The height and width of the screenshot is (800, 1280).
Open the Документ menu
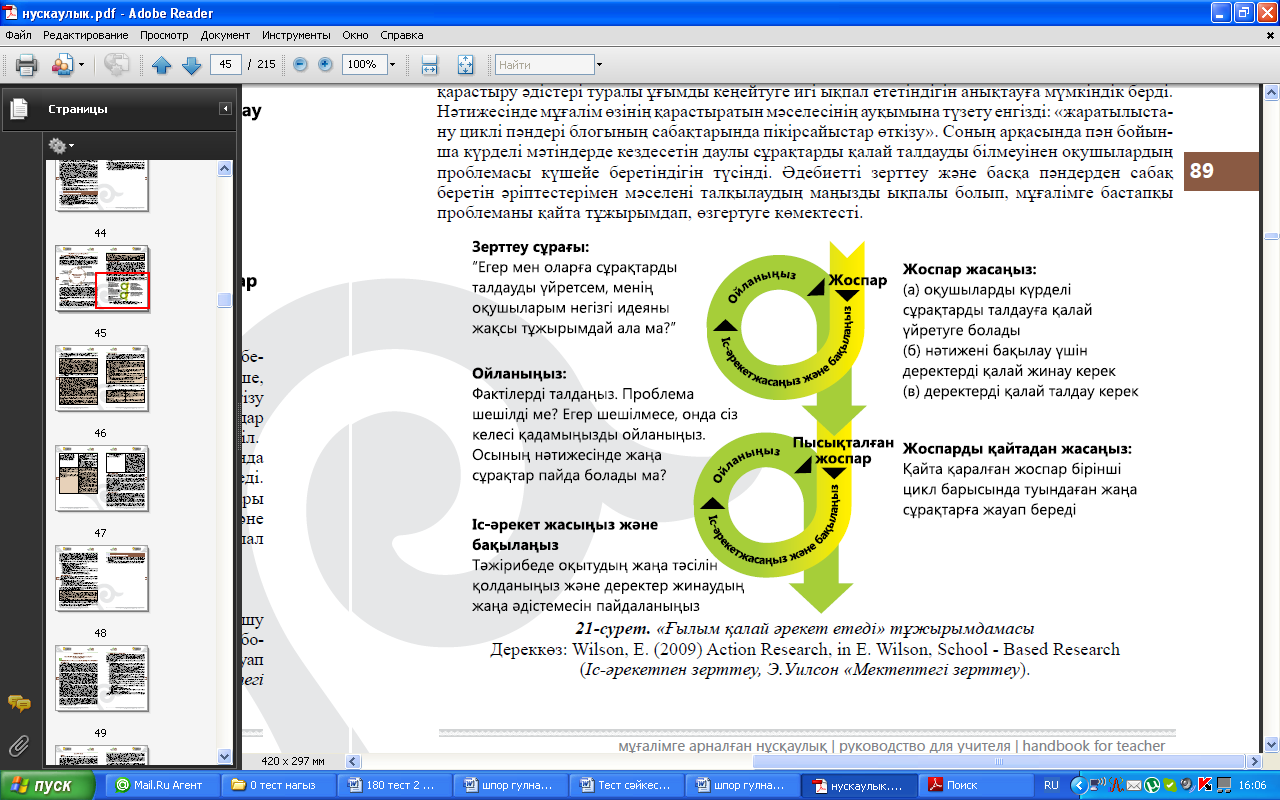225,35
